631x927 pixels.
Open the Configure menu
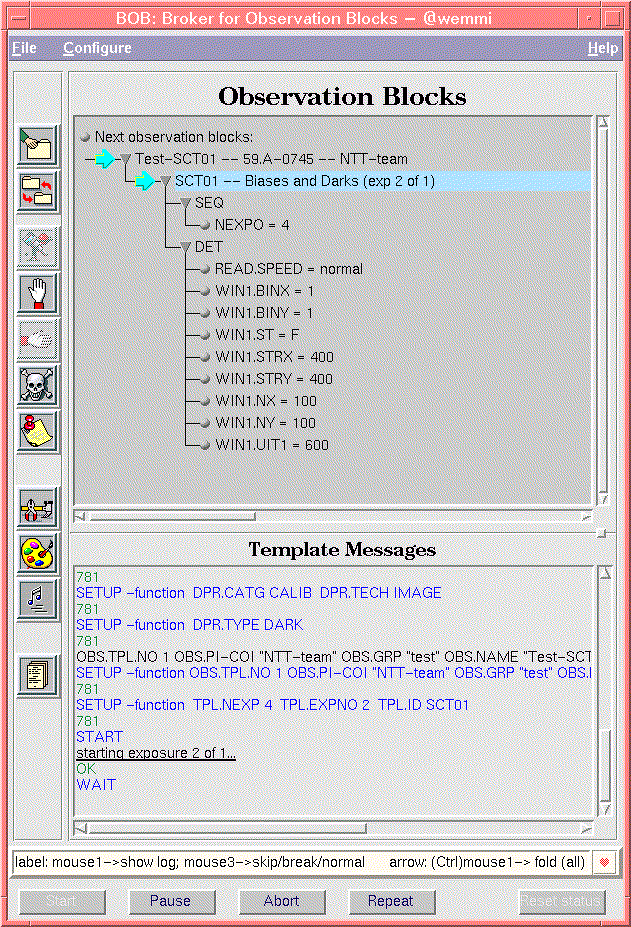97,48
